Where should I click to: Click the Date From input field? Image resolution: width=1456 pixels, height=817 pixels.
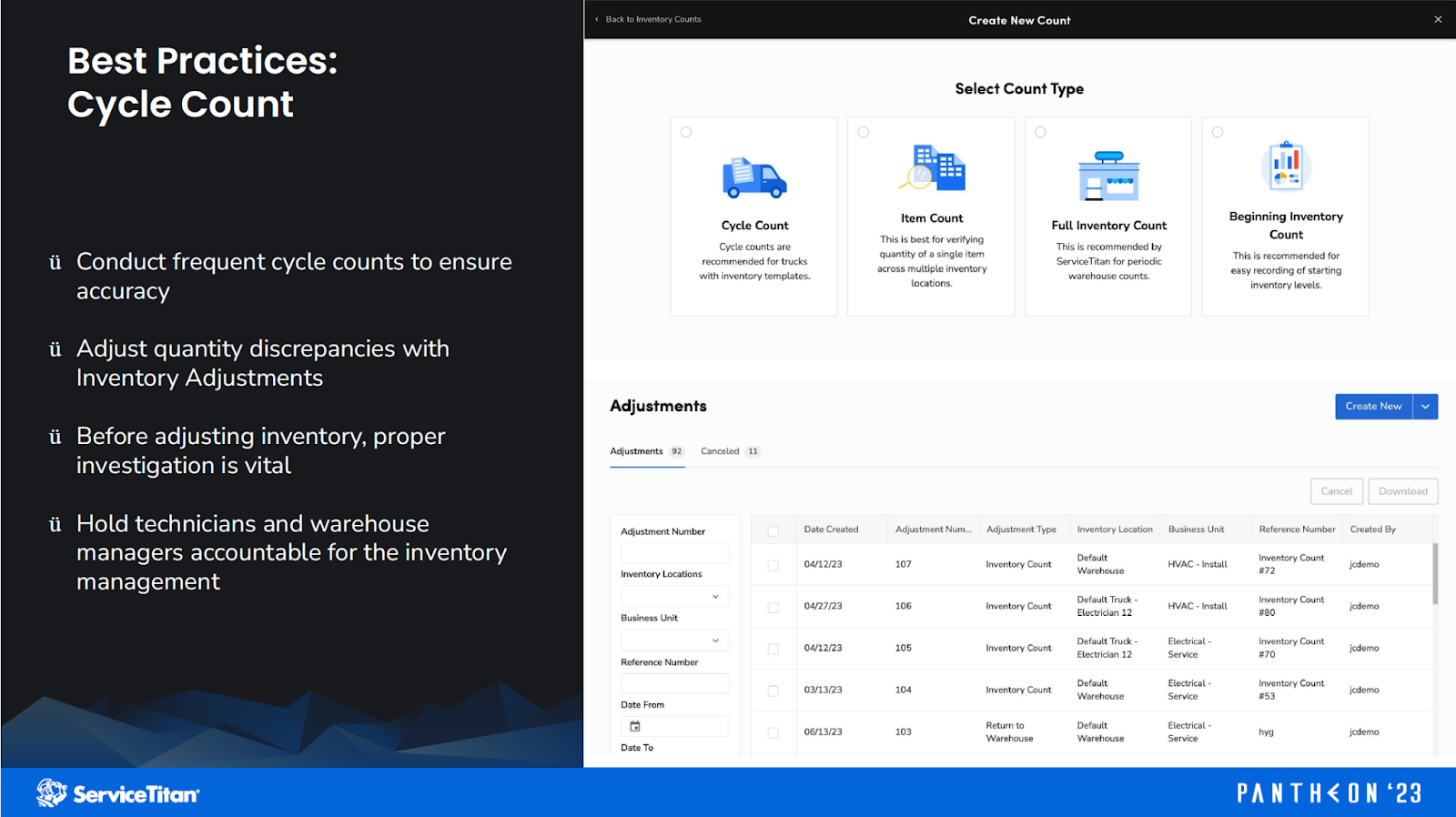click(675, 726)
